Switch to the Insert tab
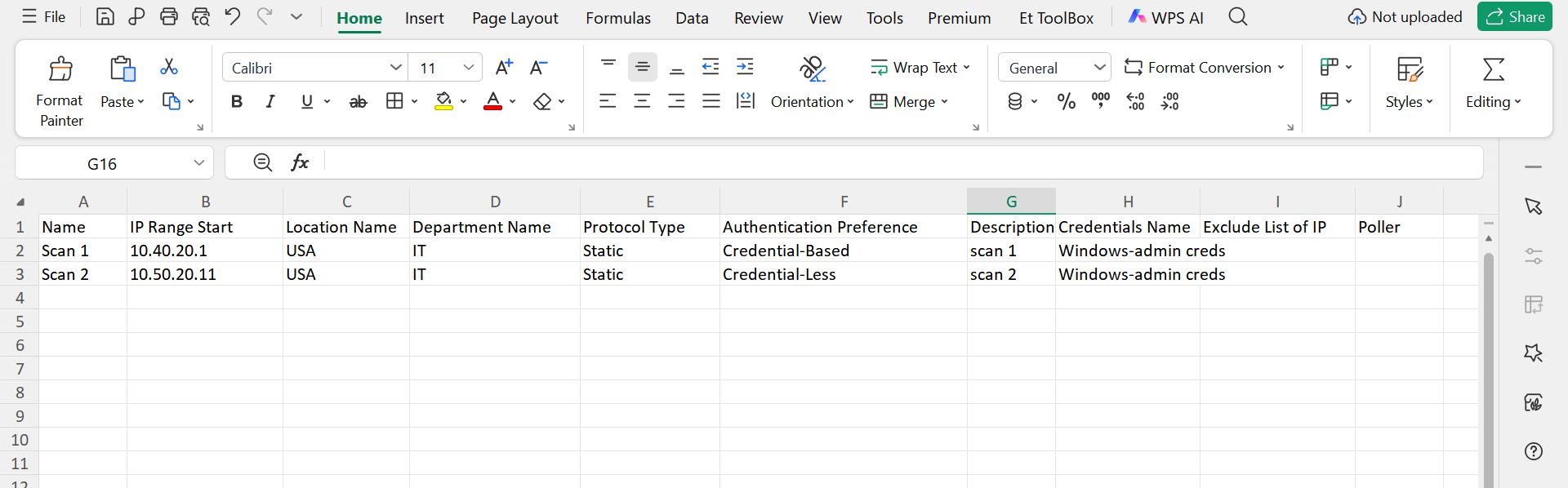Screen dimensions: 1568x488 coord(425,17)
